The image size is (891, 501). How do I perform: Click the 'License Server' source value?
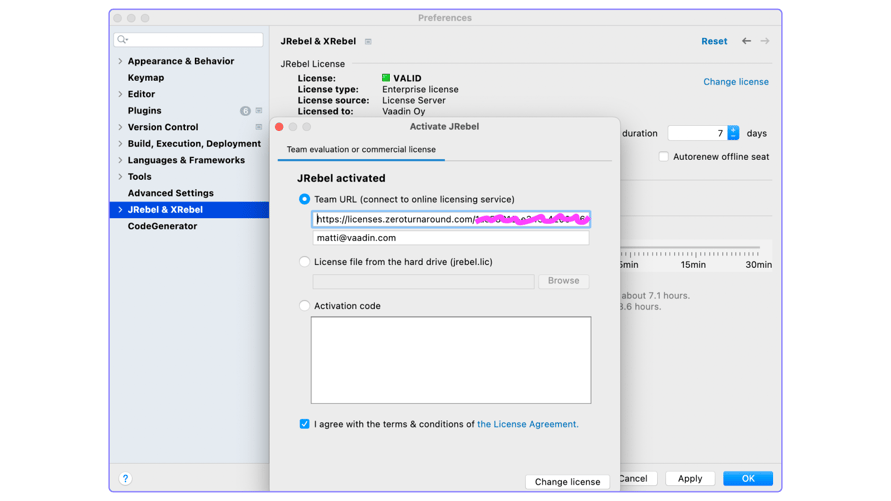[x=414, y=100]
